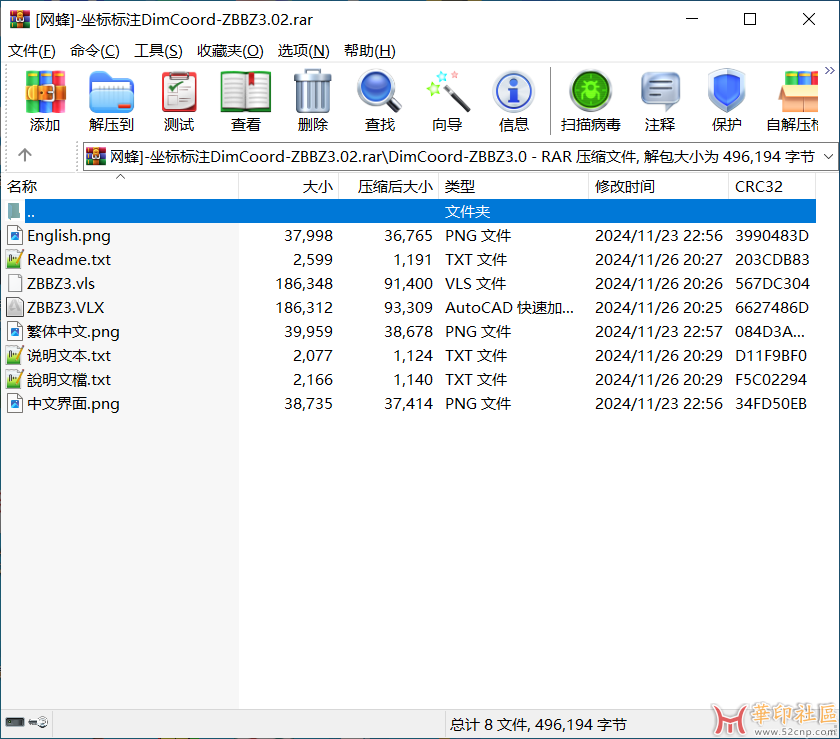The height and width of the screenshot is (739, 840).
Task: Select the ZBBZ3.vls file name
Action: [61, 283]
